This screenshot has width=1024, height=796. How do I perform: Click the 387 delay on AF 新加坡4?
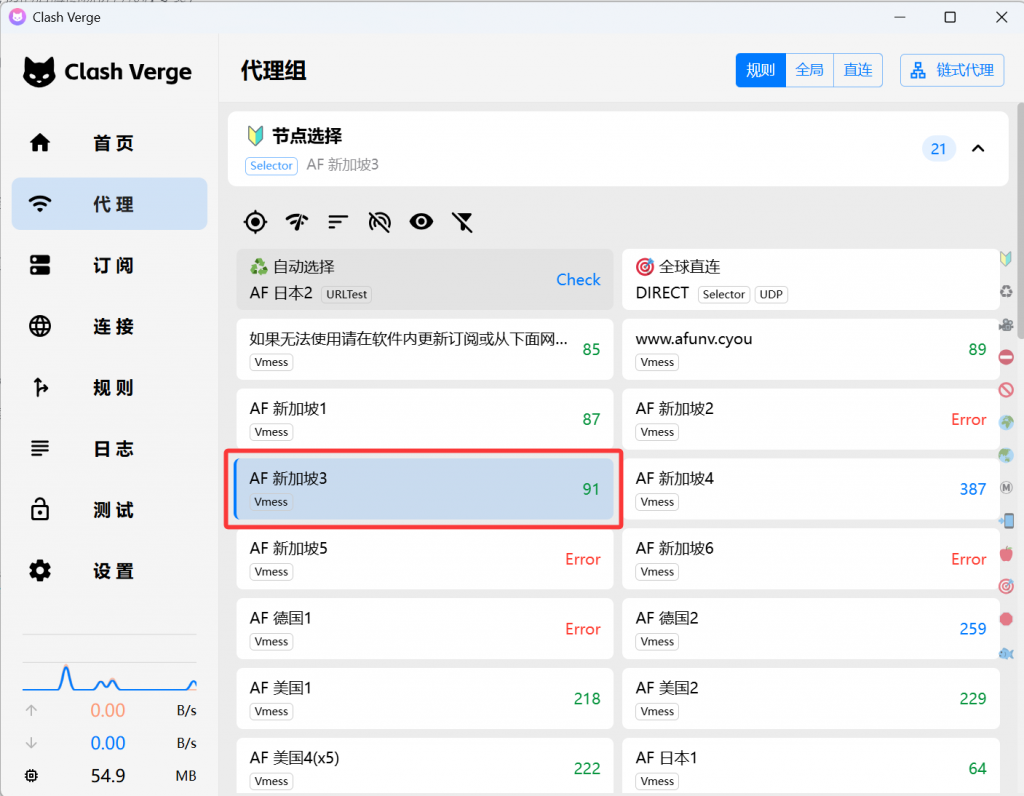972,489
